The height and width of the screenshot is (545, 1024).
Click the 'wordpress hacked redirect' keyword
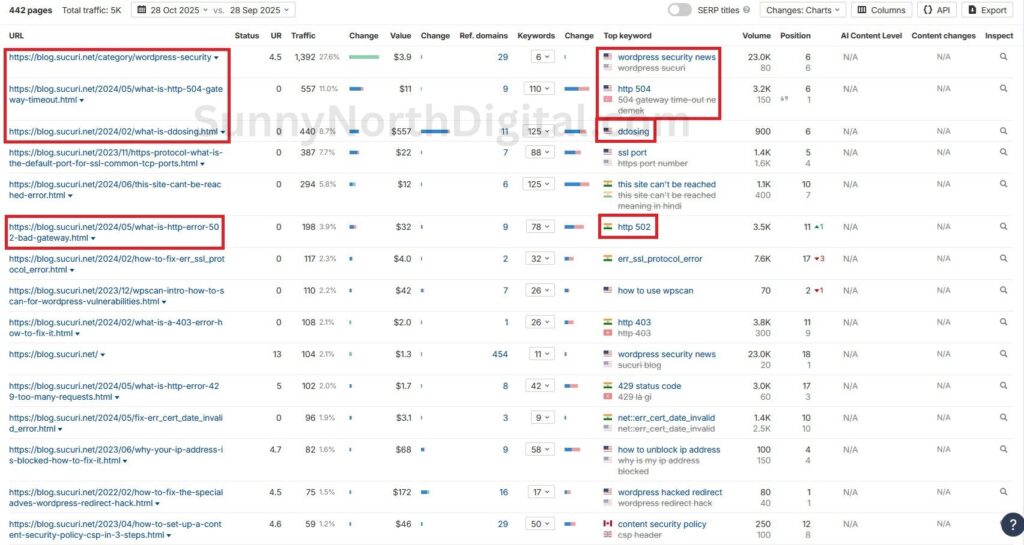tap(670, 492)
